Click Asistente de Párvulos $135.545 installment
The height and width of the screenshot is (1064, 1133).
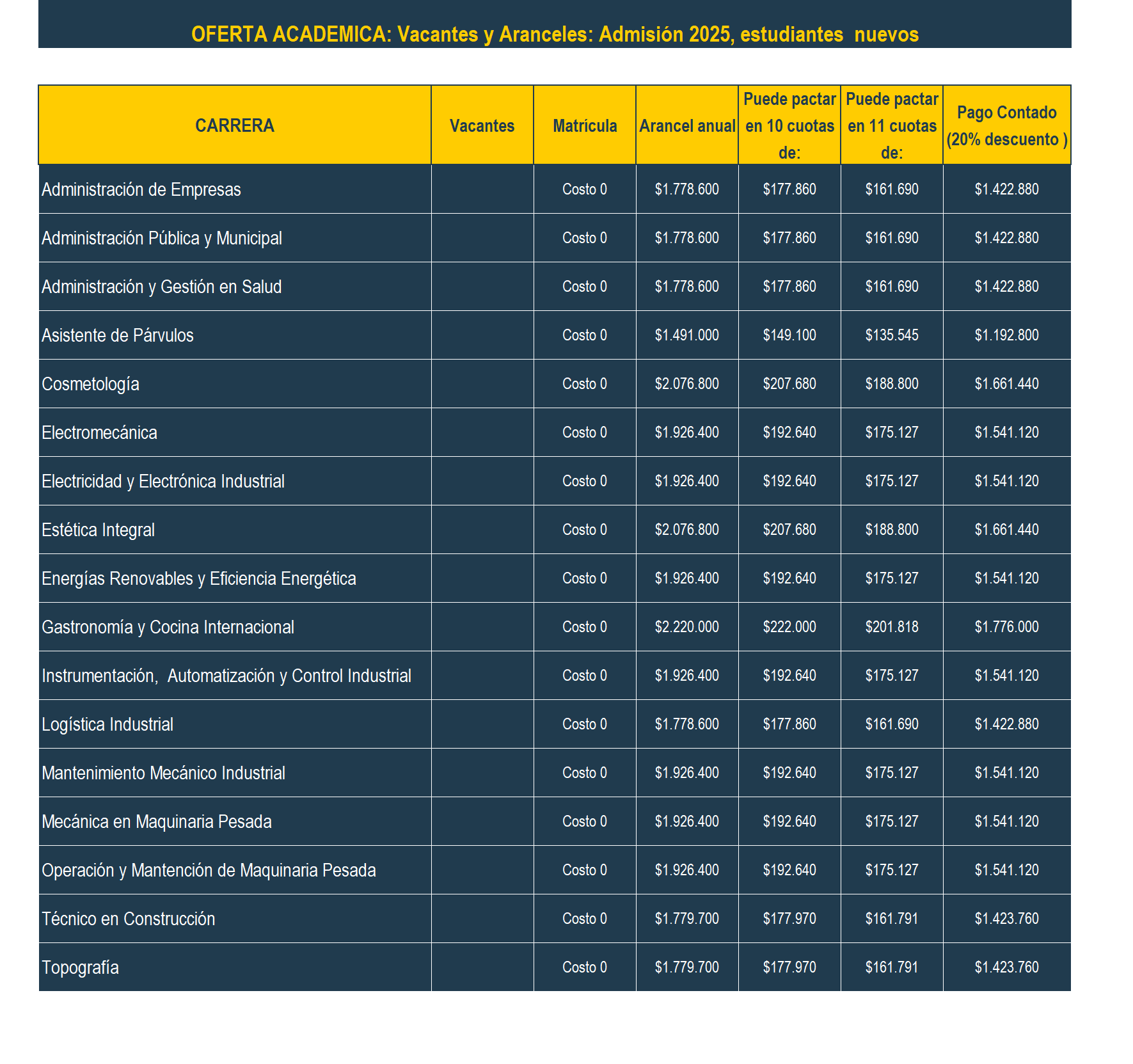[x=892, y=335]
